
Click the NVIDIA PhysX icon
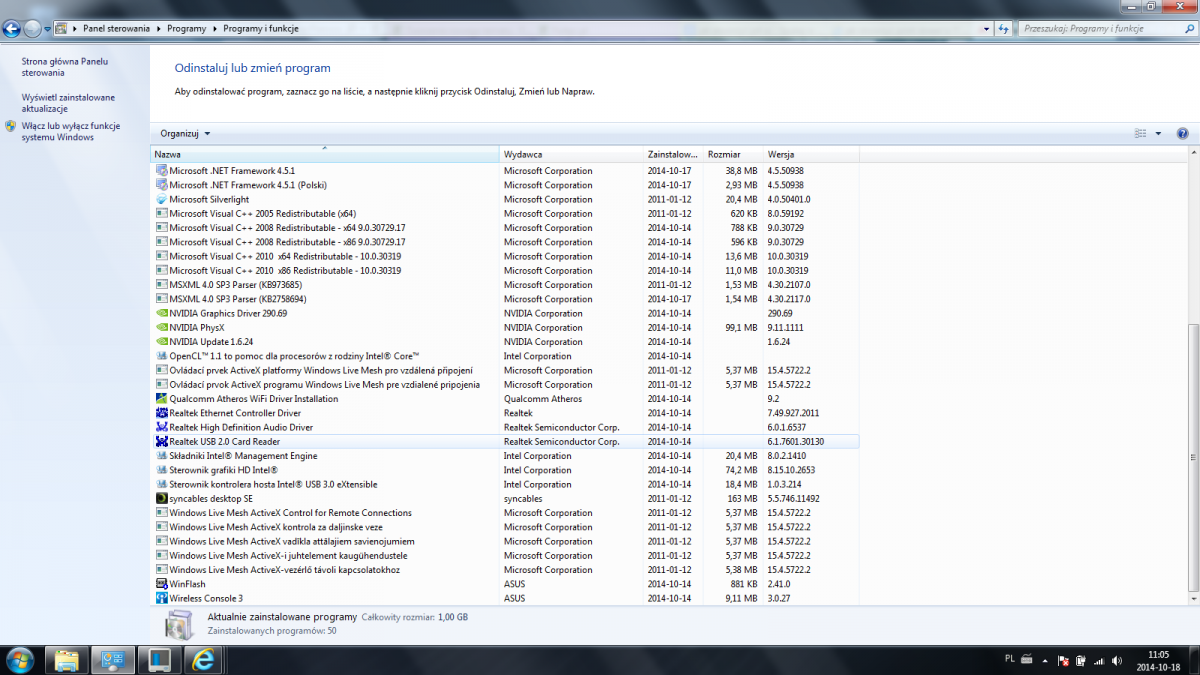tap(162, 327)
